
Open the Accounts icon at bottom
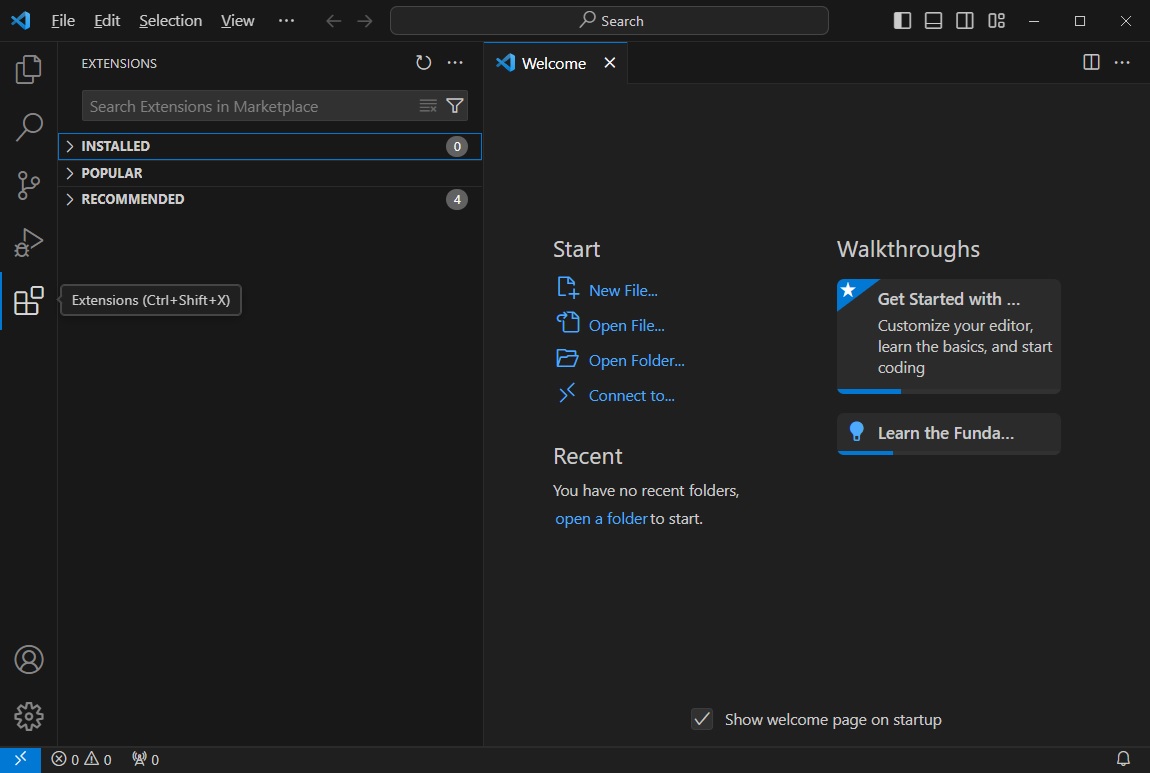point(29,659)
